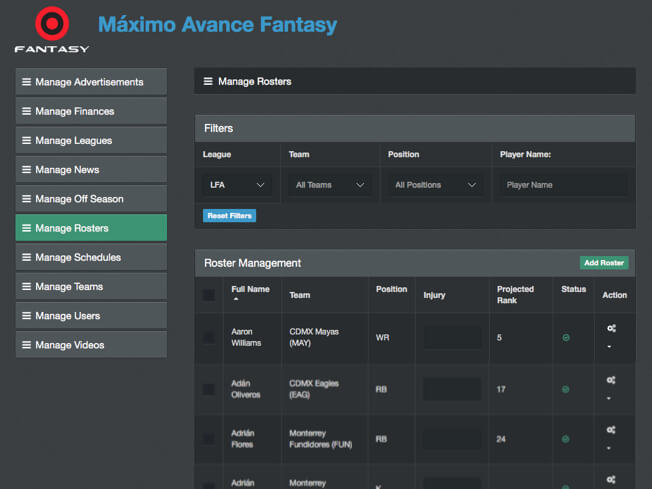Click hamburger icon in Manage Rosters header bar
652x489 pixels.
pos(208,81)
